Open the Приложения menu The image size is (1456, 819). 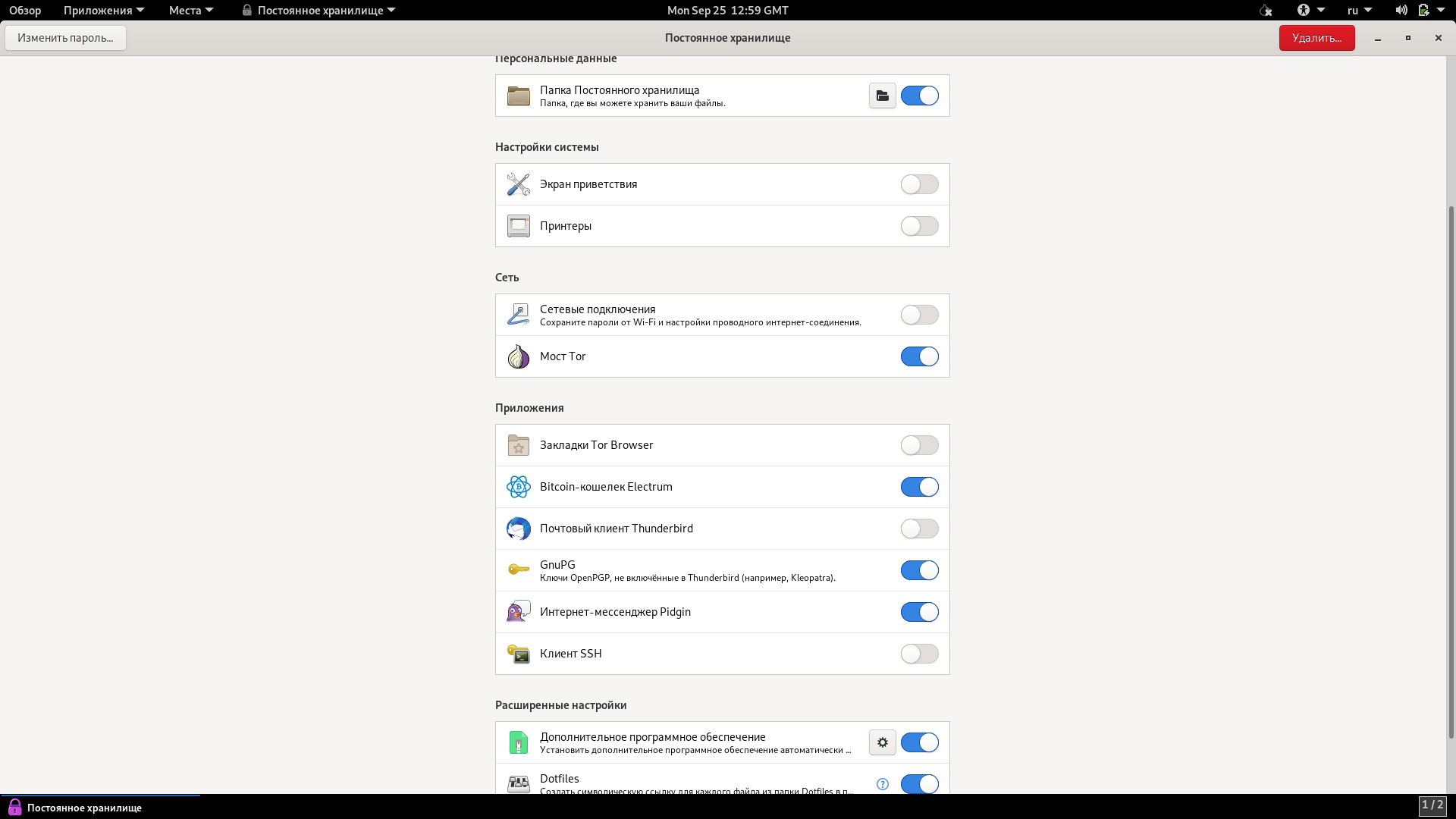[x=103, y=11]
